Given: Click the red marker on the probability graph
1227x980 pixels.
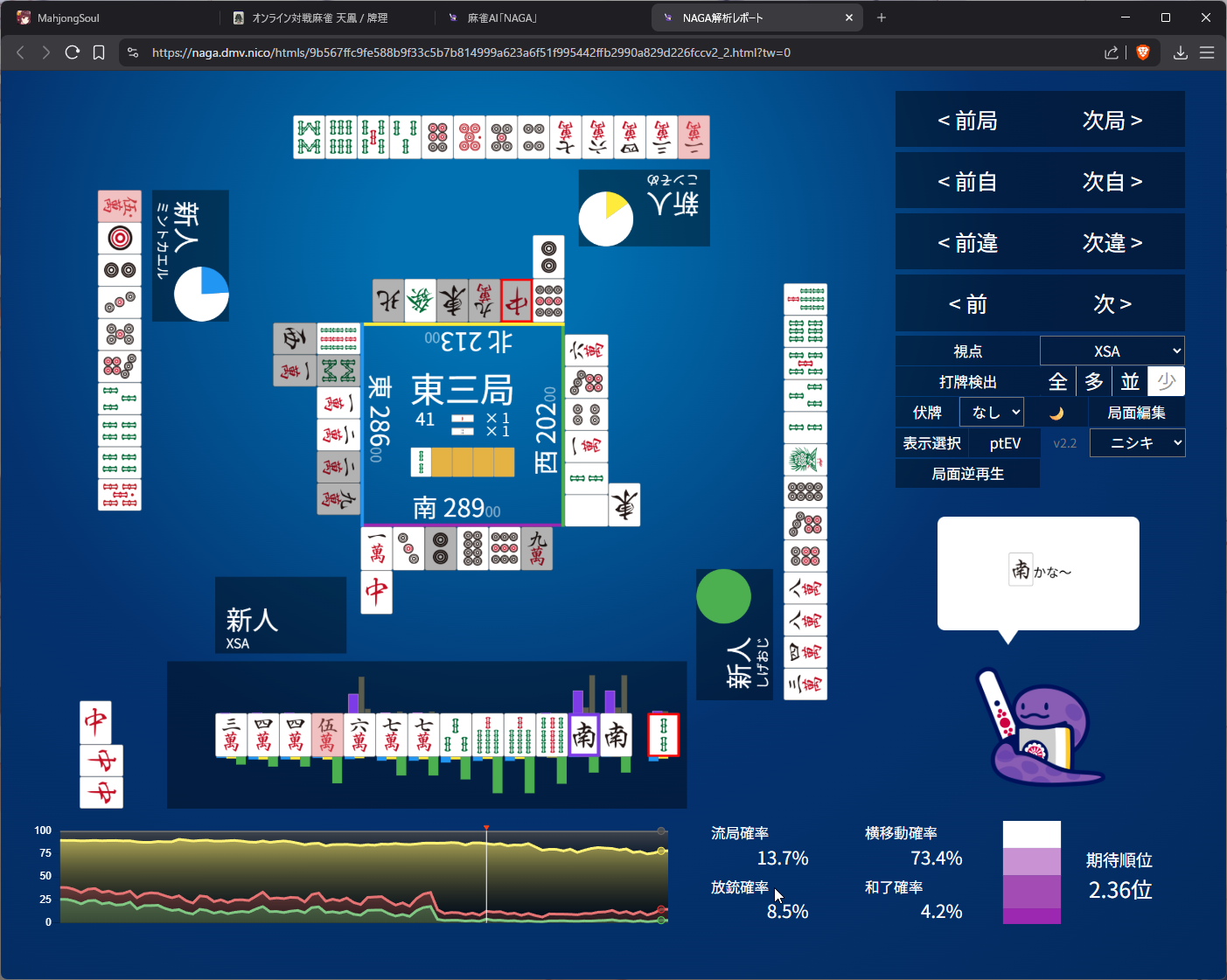Looking at the screenshot, I should pyautogui.click(x=486, y=827).
